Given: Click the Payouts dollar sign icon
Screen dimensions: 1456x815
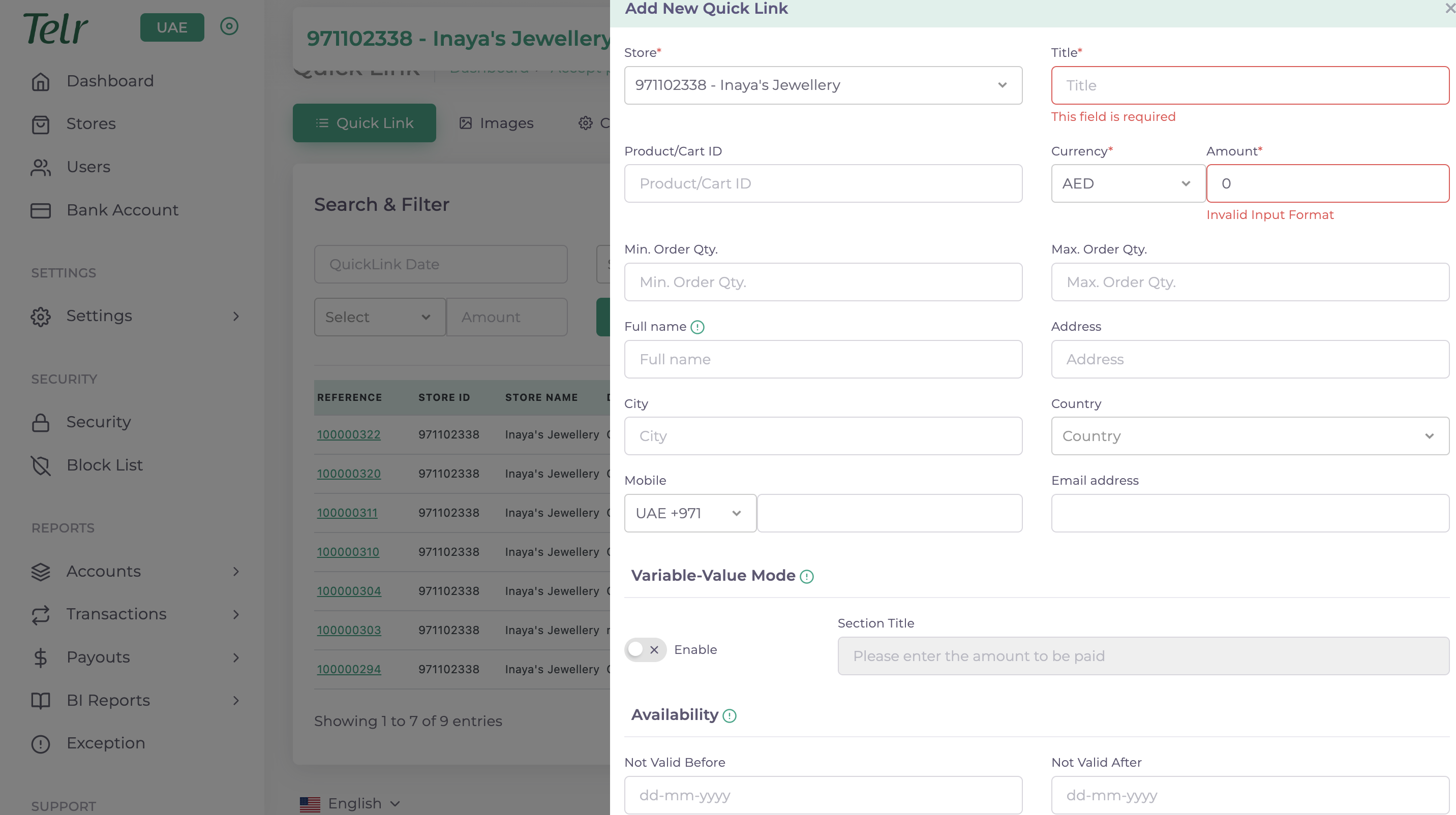Looking at the screenshot, I should tap(41, 657).
